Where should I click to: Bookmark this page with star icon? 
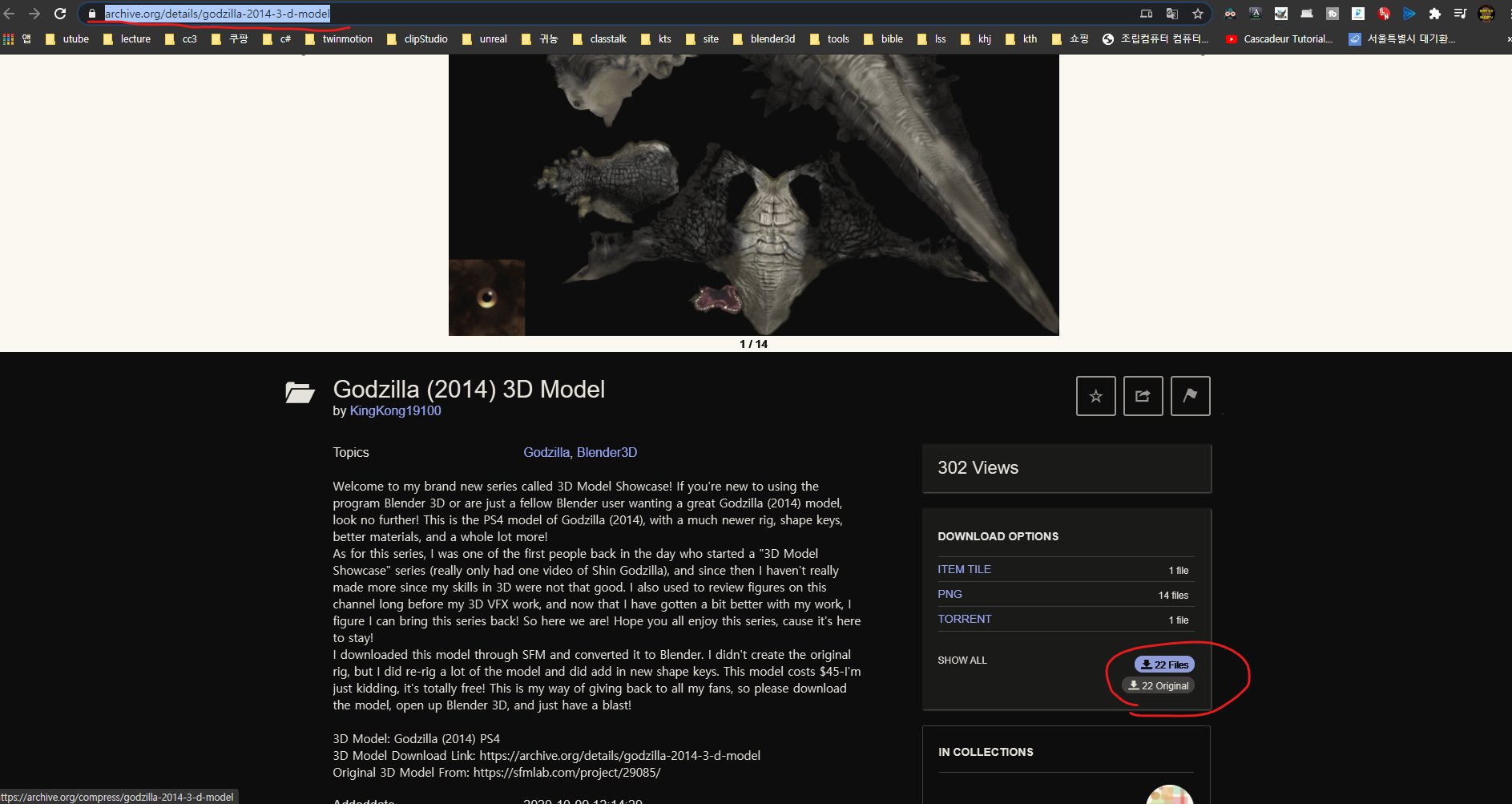(x=1198, y=14)
